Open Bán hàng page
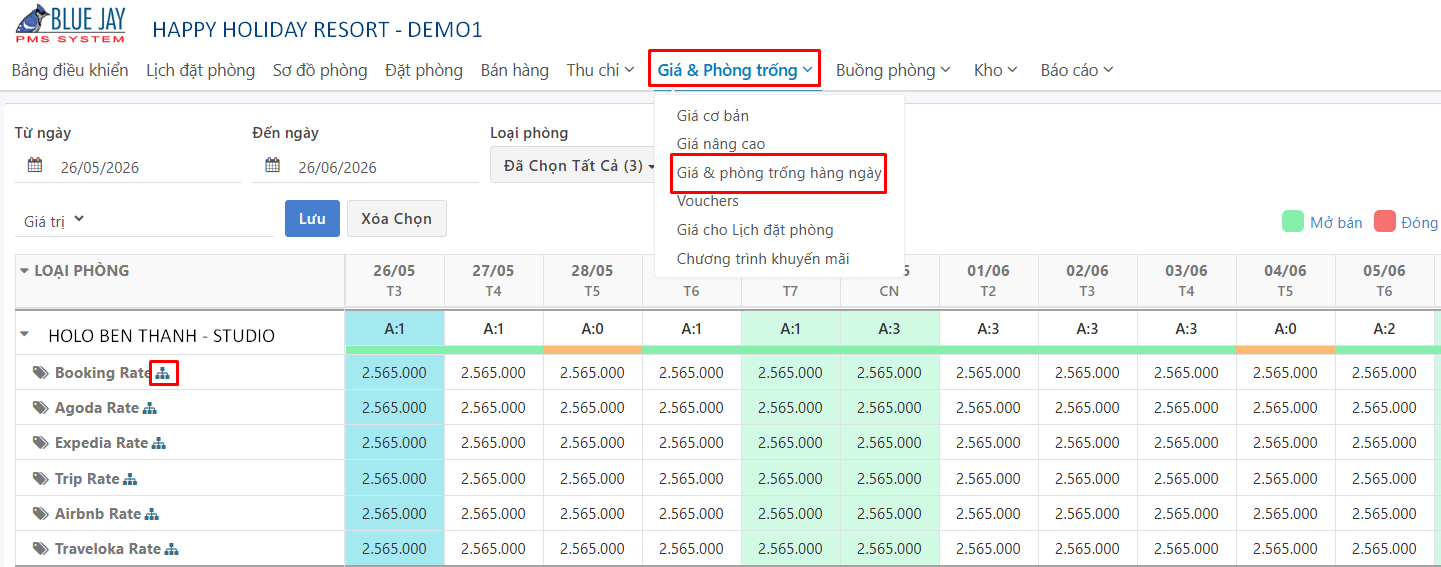The width and height of the screenshot is (1441, 567). [514, 70]
